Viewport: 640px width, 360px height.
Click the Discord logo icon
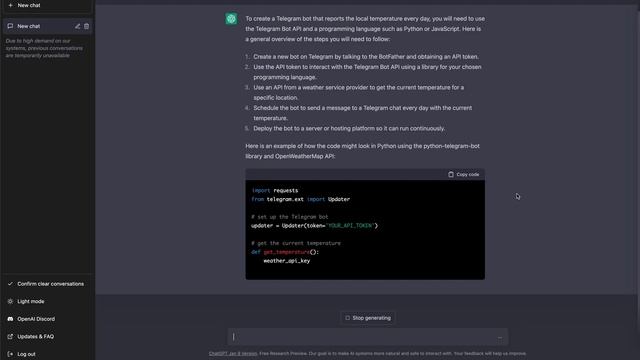10,319
